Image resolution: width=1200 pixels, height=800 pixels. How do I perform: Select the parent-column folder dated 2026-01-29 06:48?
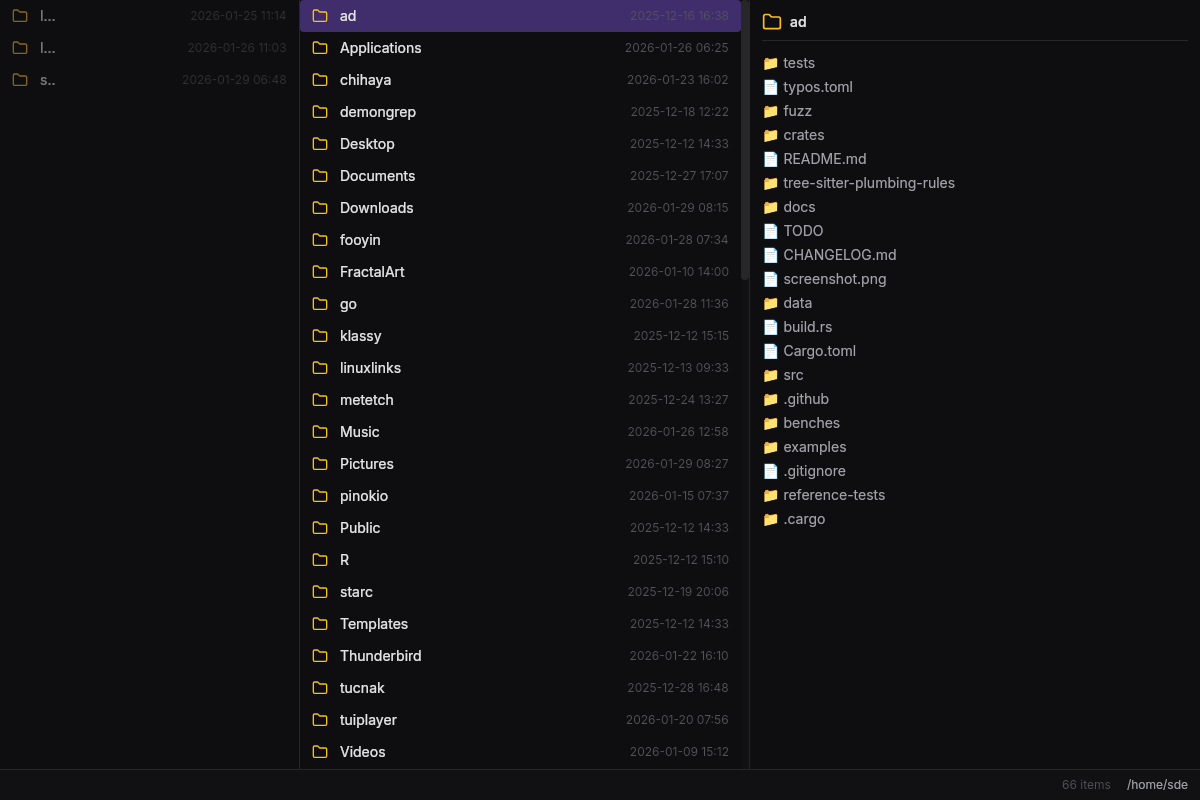pos(150,80)
